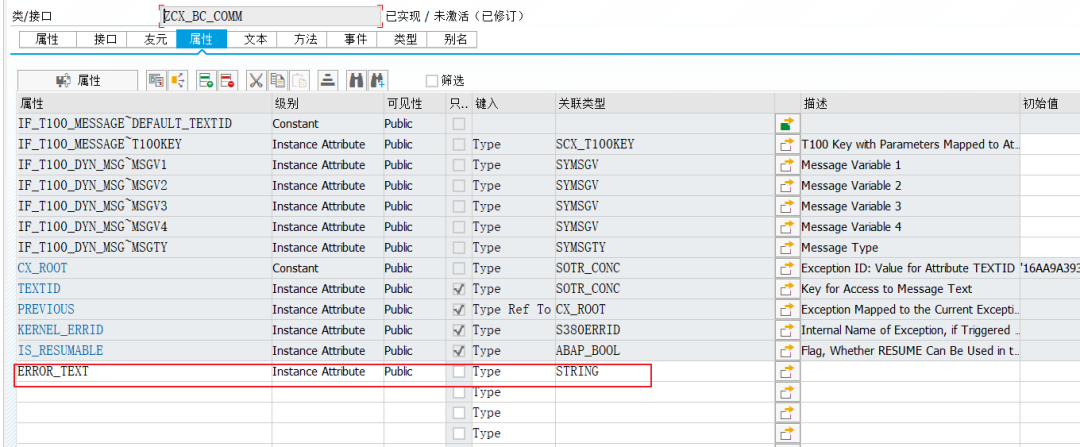Viewport: 1080px width, 447px height.
Task: Click the 级别 column header
Action: click(x=327, y=103)
